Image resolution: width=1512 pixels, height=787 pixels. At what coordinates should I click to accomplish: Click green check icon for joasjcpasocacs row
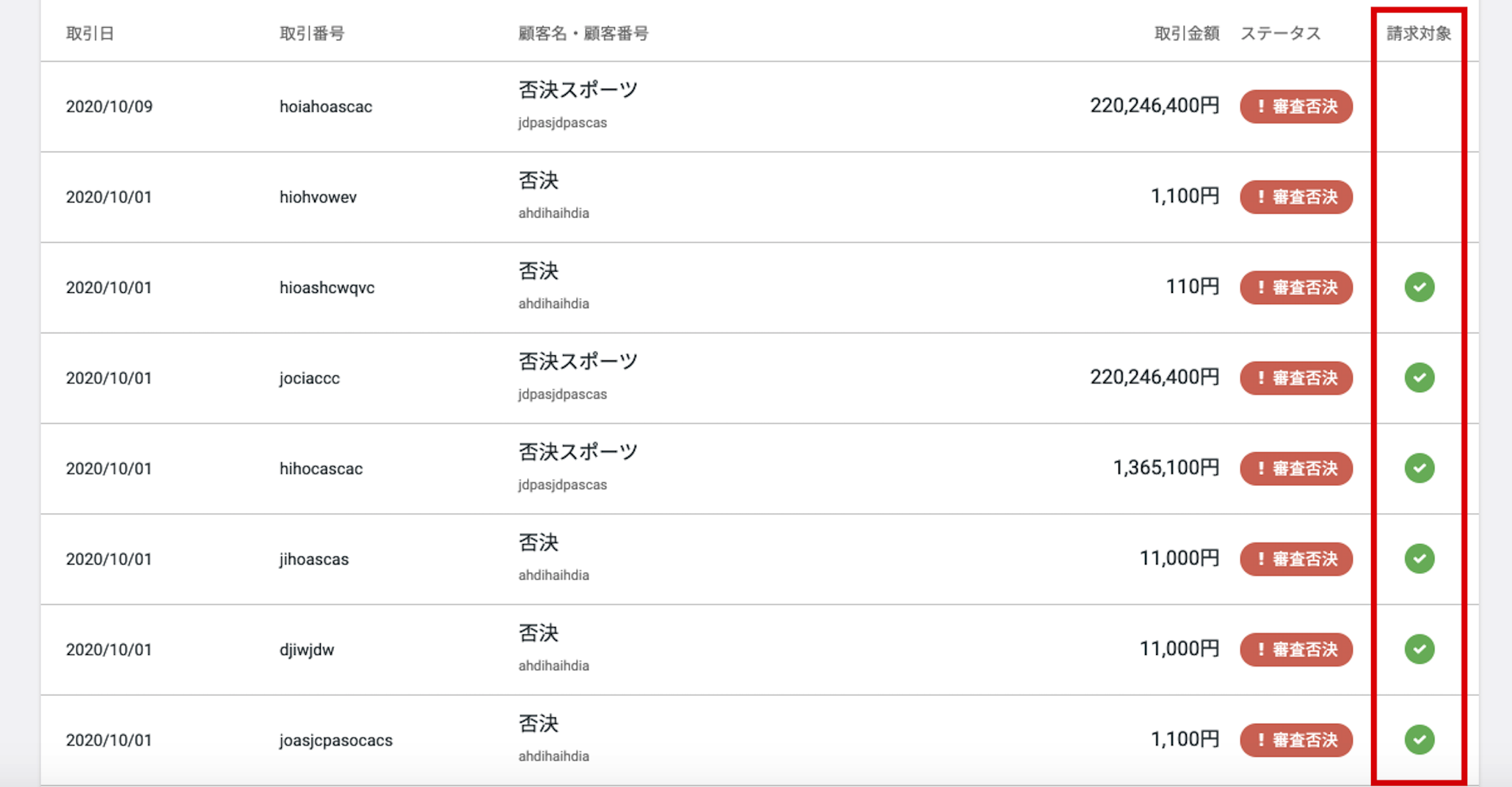1420,739
